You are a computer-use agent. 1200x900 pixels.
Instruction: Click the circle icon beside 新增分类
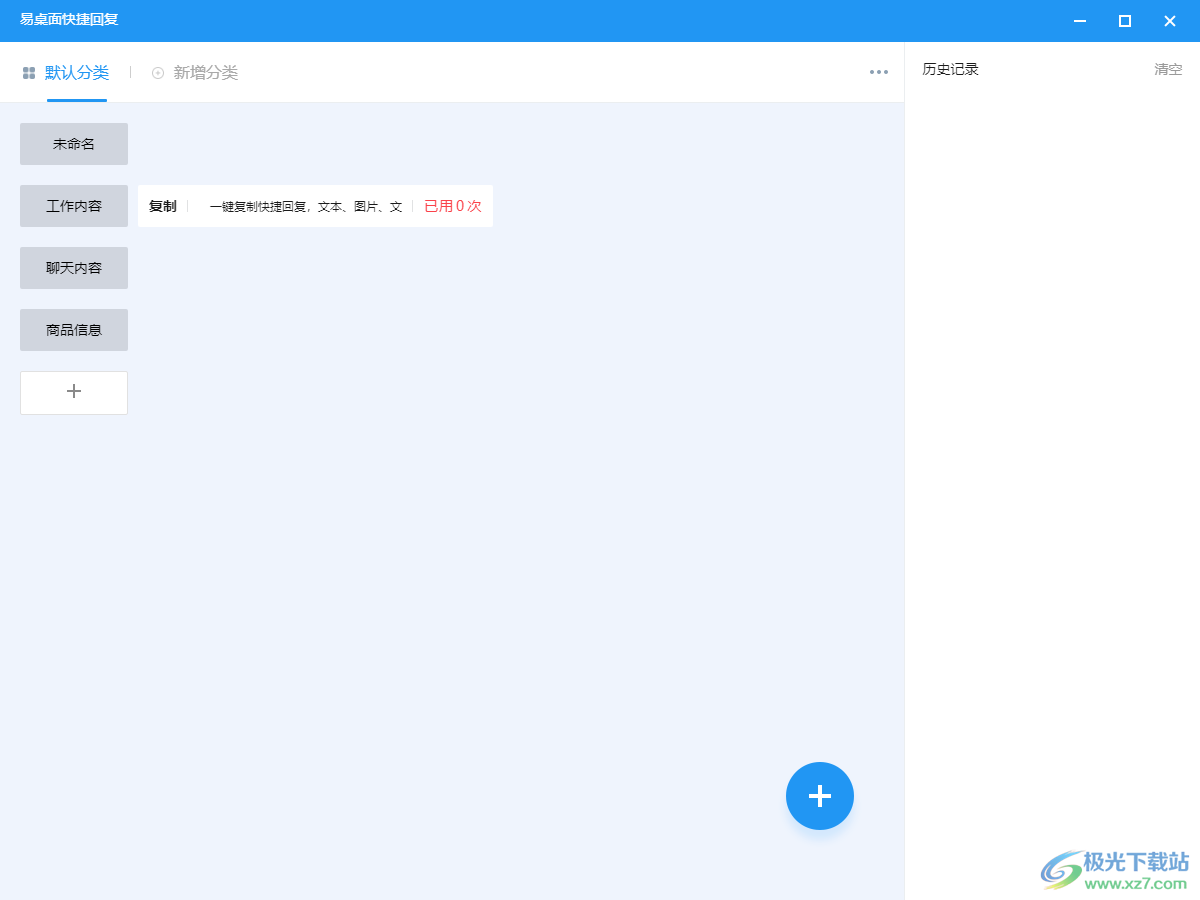tap(158, 73)
